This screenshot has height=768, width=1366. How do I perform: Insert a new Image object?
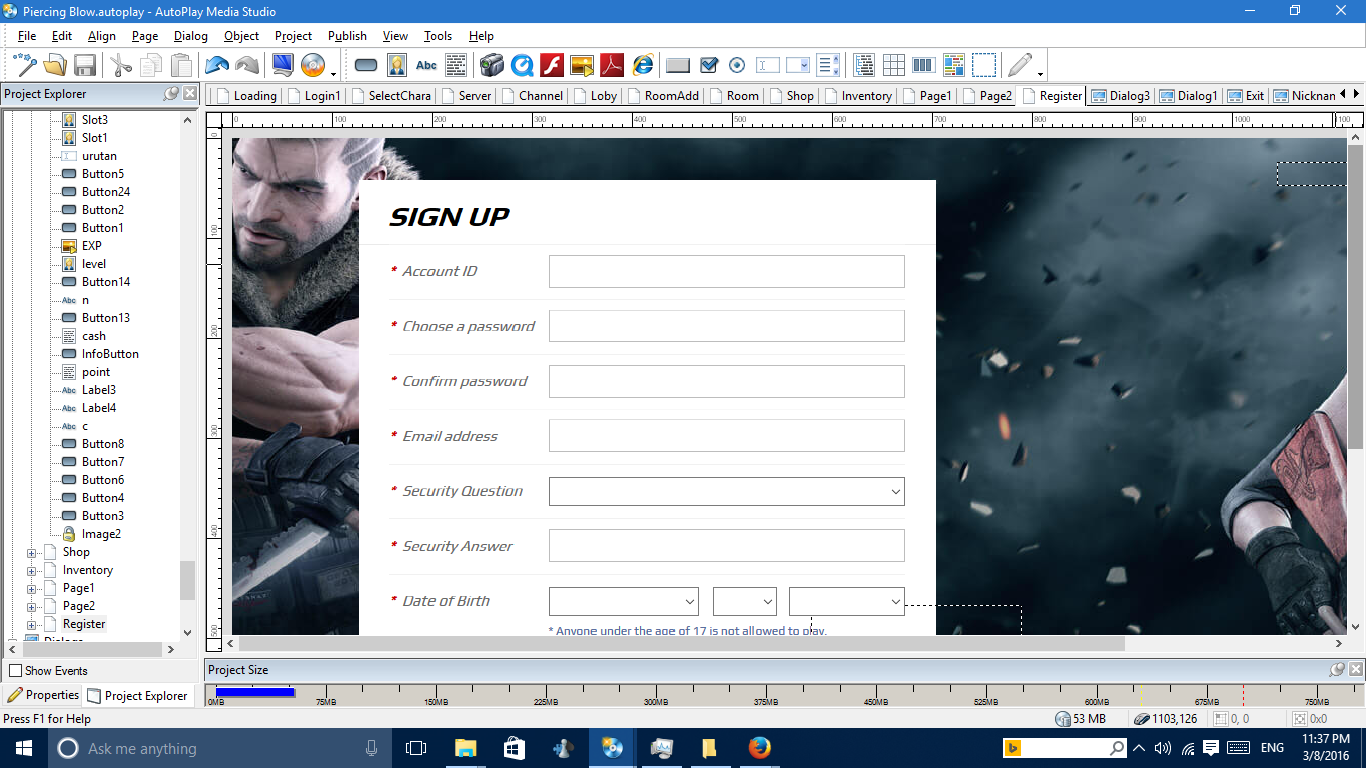pos(397,66)
